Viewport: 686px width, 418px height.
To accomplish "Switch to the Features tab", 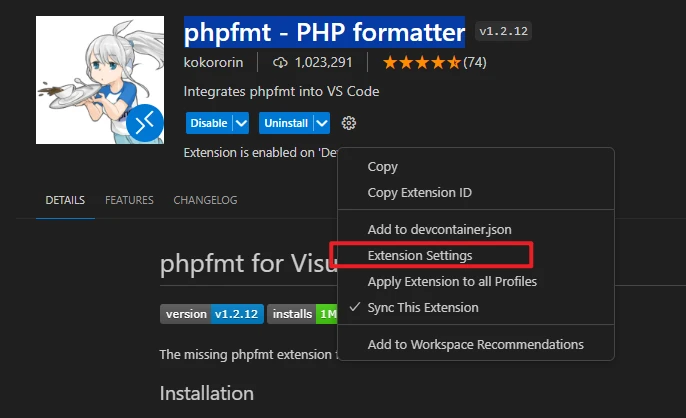I will point(129,200).
